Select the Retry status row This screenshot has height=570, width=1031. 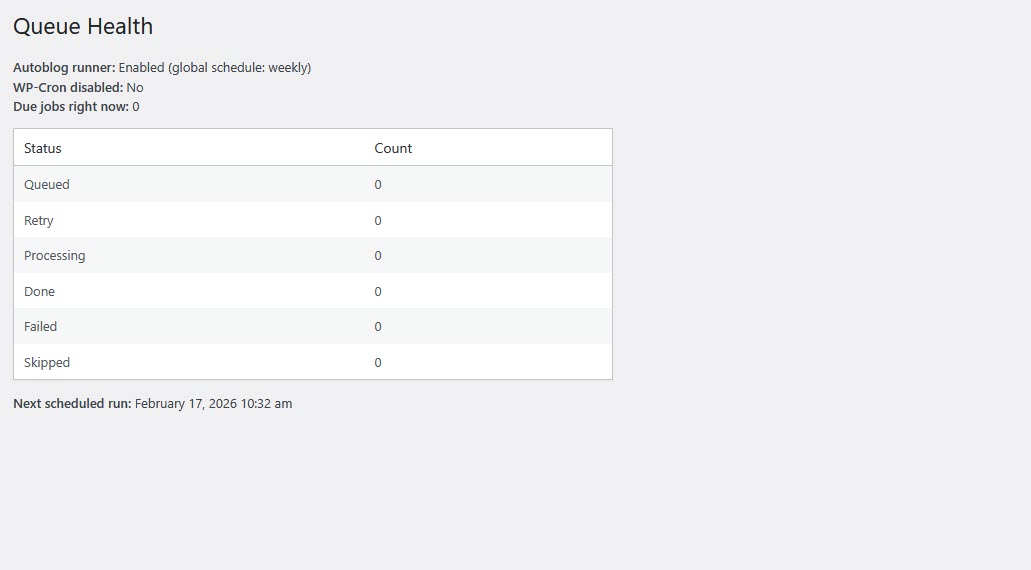pyautogui.click(x=39, y=221)
